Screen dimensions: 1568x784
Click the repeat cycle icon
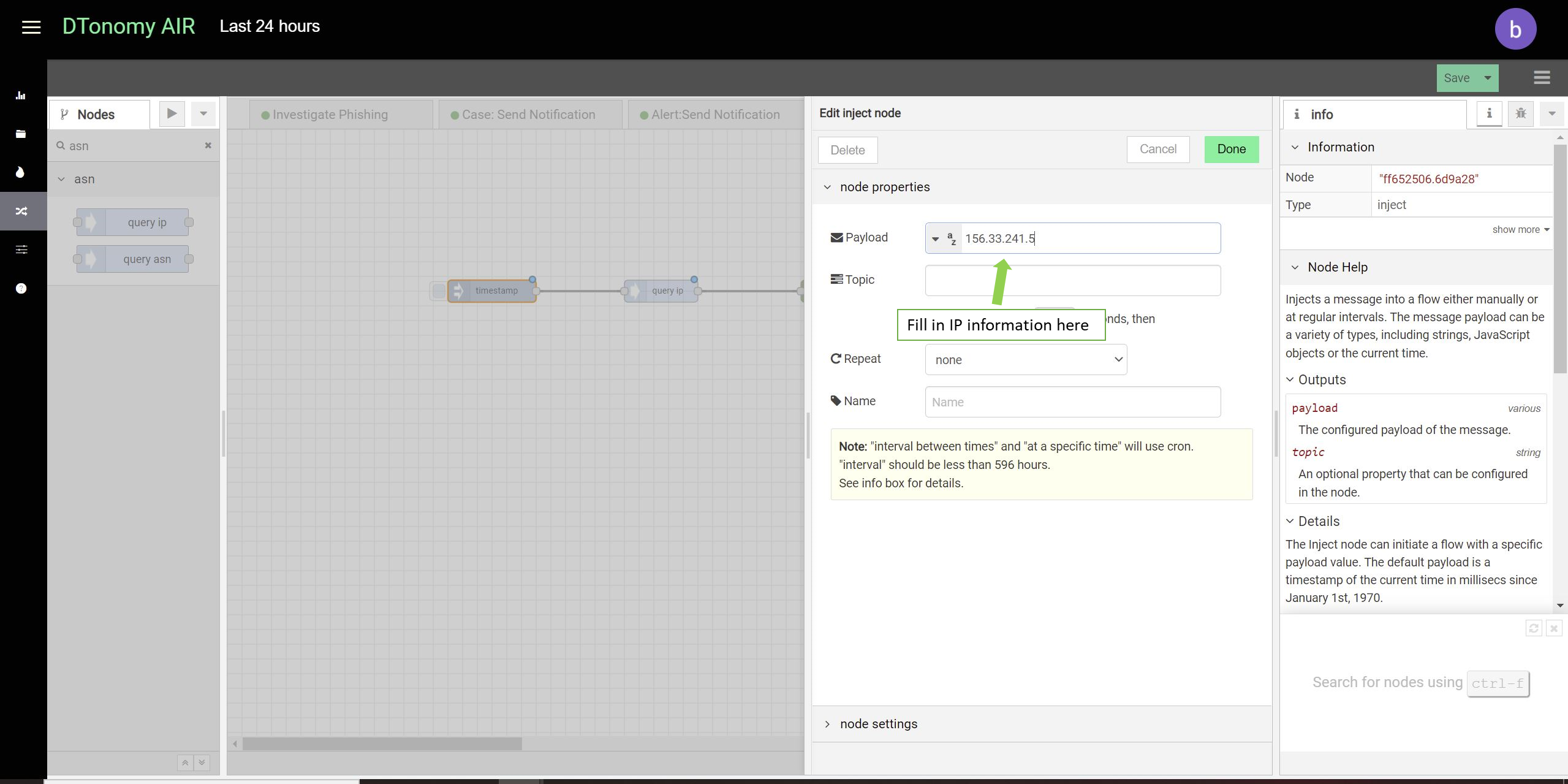coord(835,358)
